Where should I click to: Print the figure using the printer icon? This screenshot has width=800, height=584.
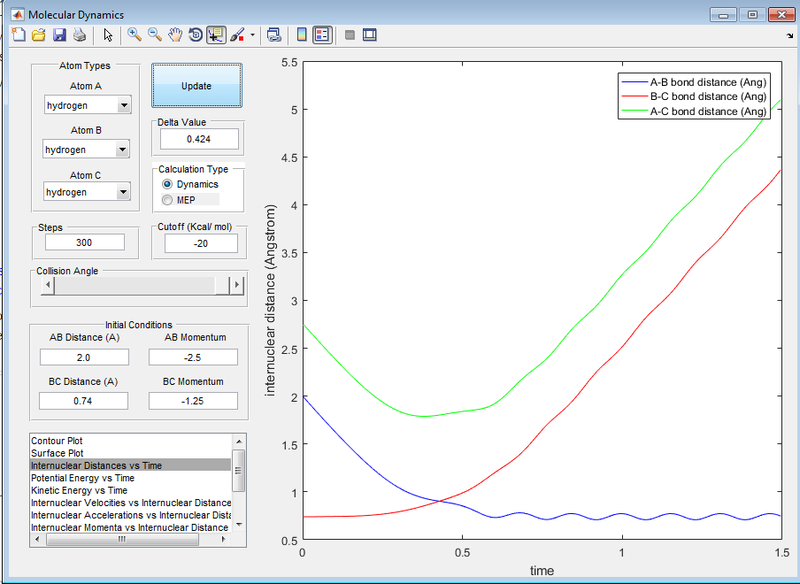(x=79, y=35)
